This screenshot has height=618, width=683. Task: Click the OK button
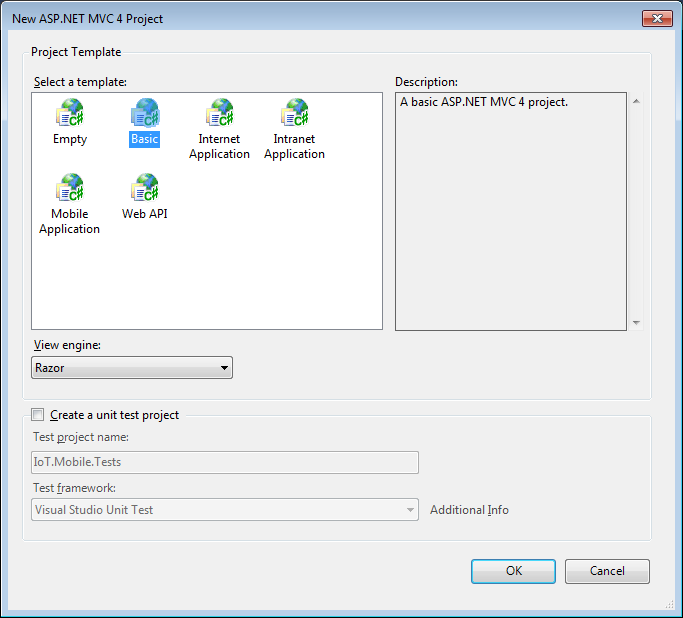513,571
